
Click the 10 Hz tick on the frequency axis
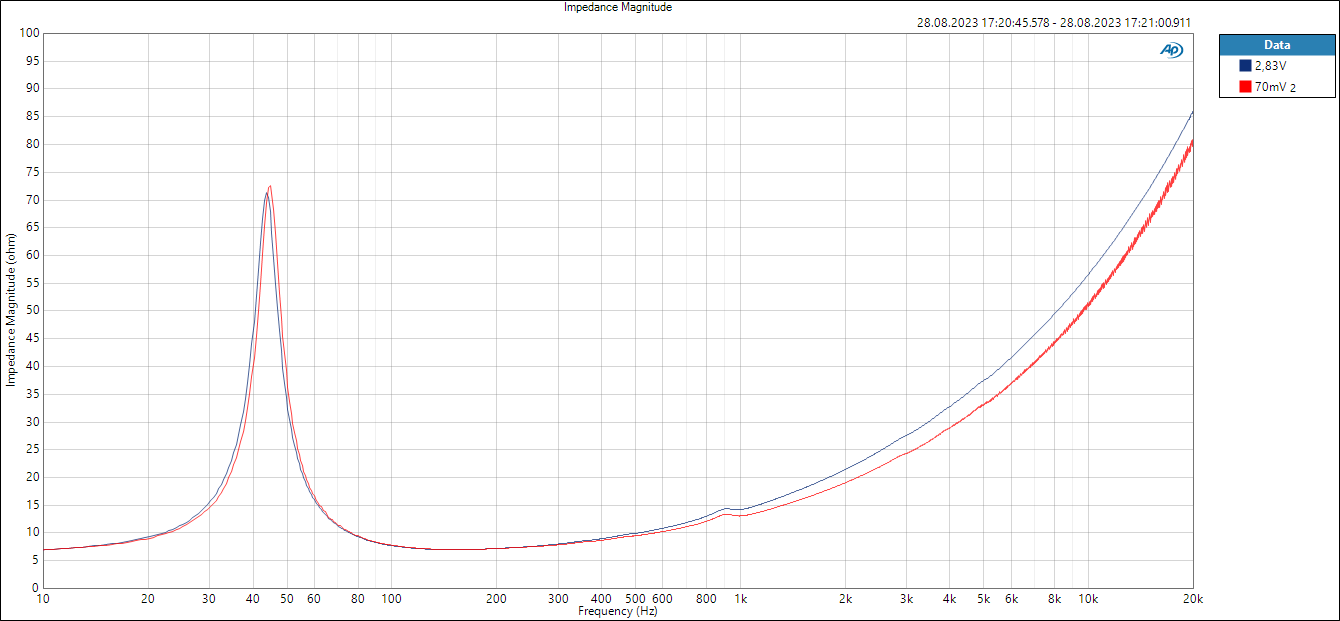pyautogui.click(x=43, y=599)
